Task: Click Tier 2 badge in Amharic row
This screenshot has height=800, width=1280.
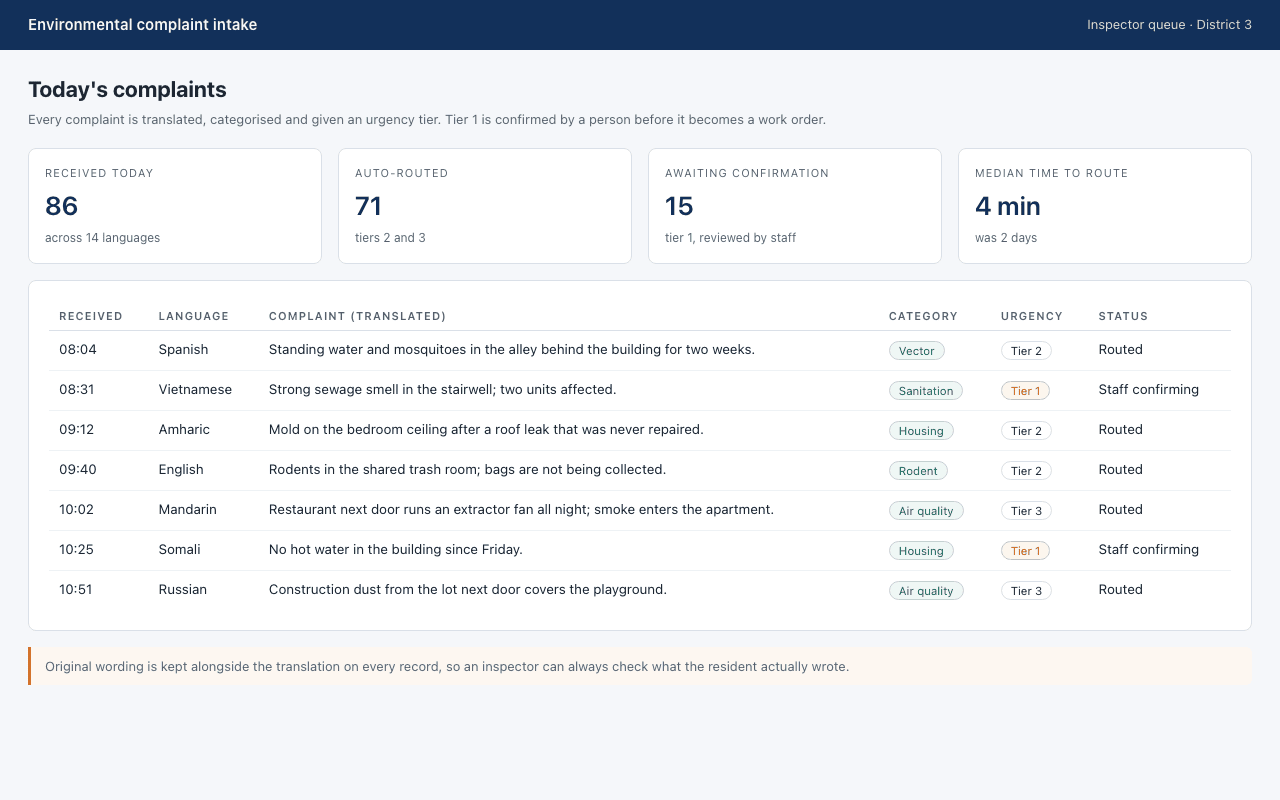Action: click(x=1026, y=431)
